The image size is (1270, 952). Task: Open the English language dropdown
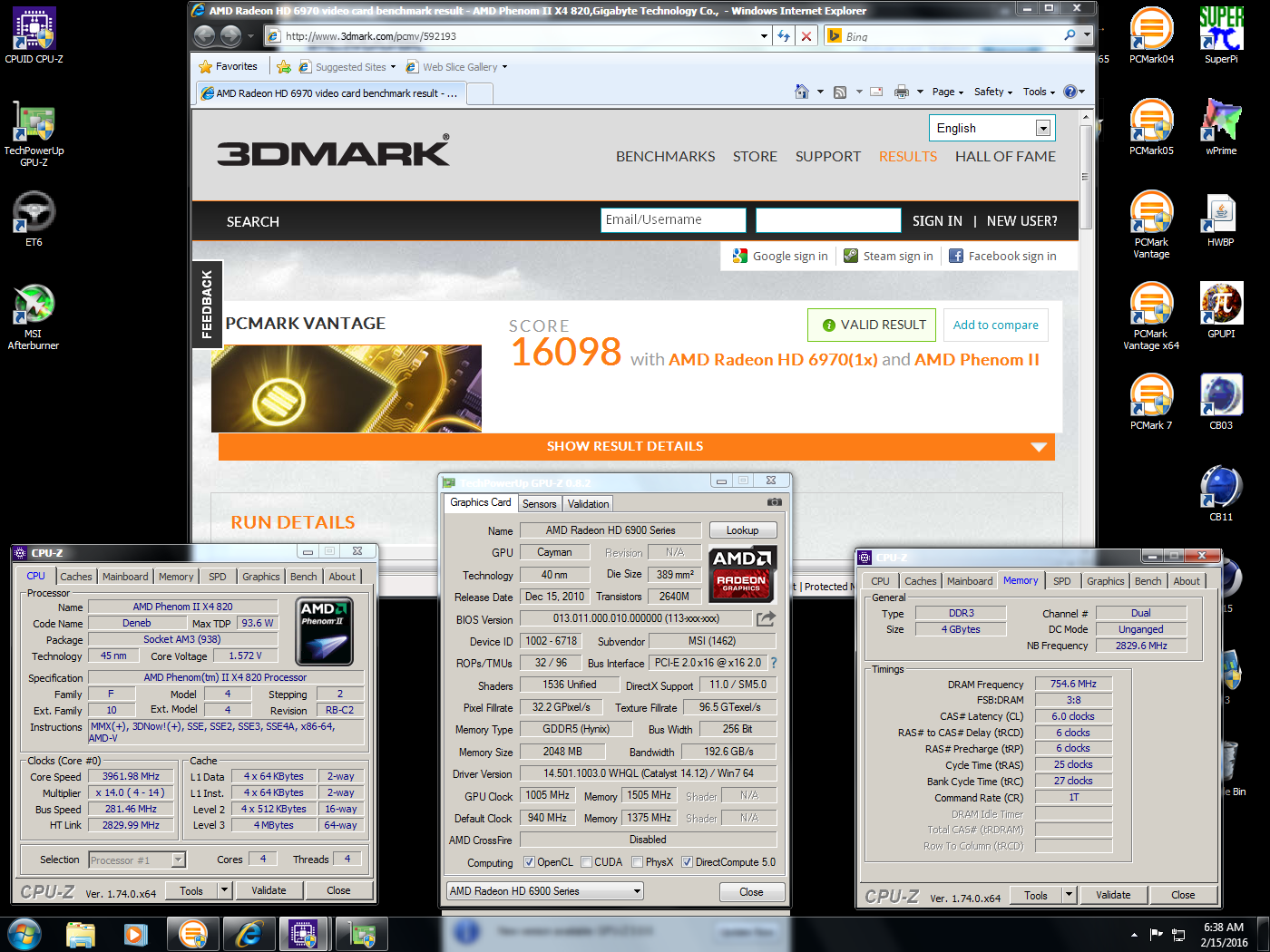pos(991,128)
